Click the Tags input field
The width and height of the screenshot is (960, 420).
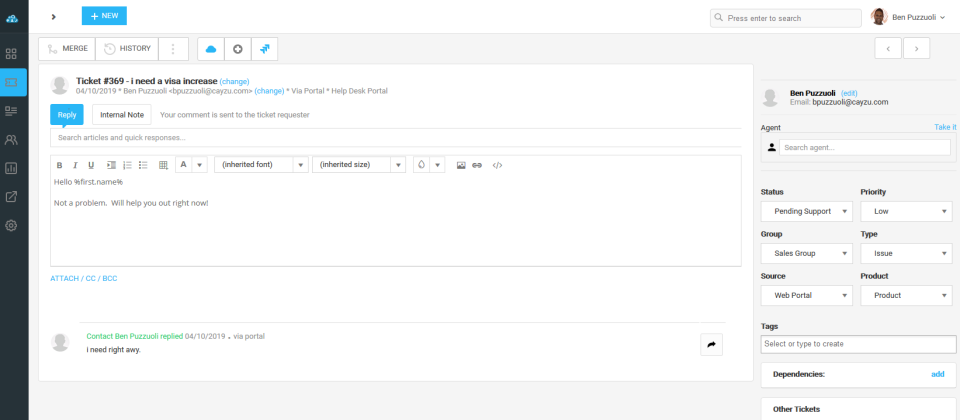(858, 344)
